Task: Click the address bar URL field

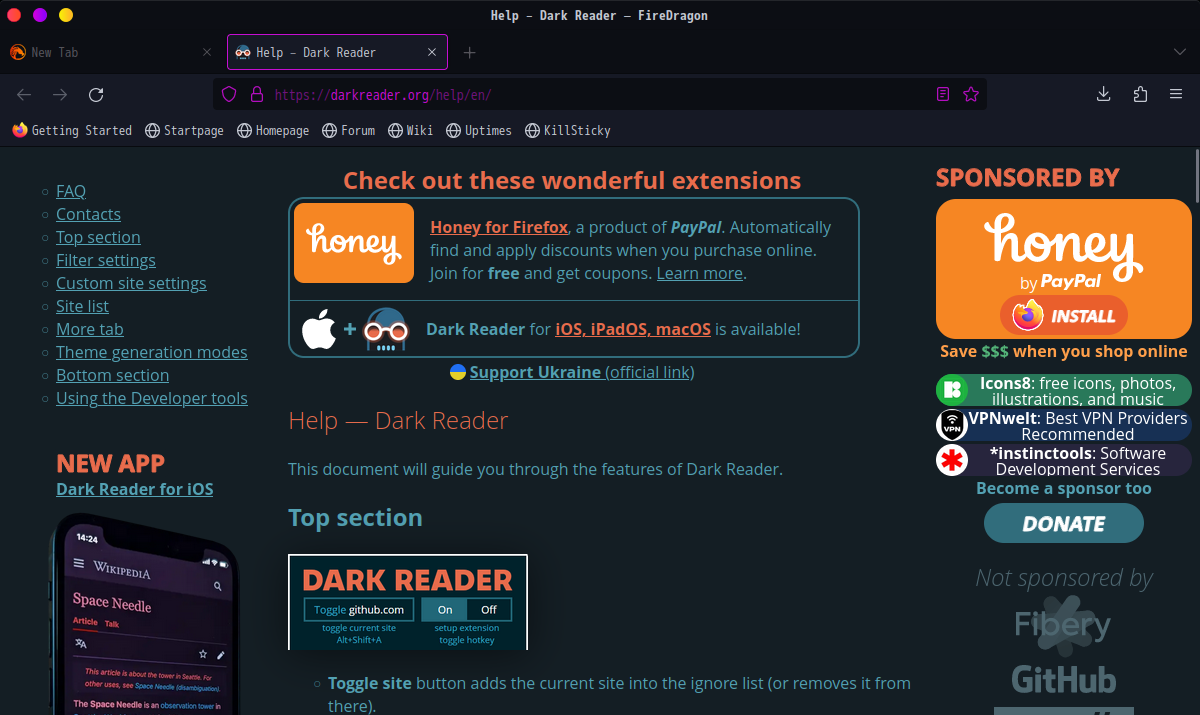Action: coord(600,94)
